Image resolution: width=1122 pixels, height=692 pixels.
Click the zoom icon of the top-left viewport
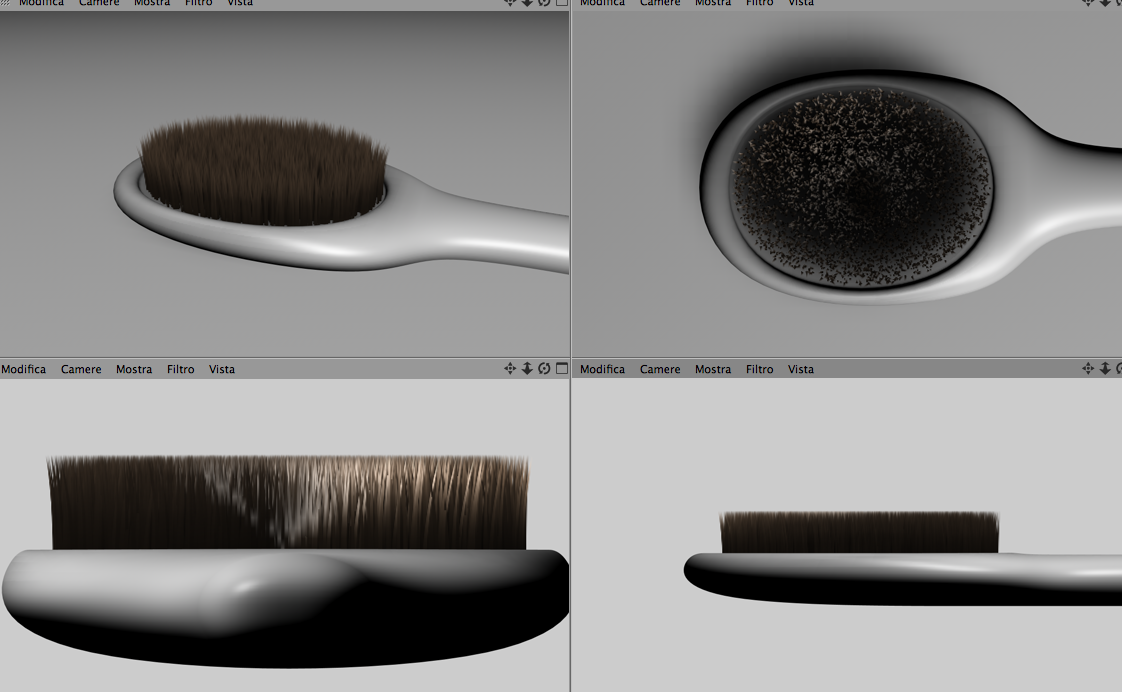click(x=527, y=3)
